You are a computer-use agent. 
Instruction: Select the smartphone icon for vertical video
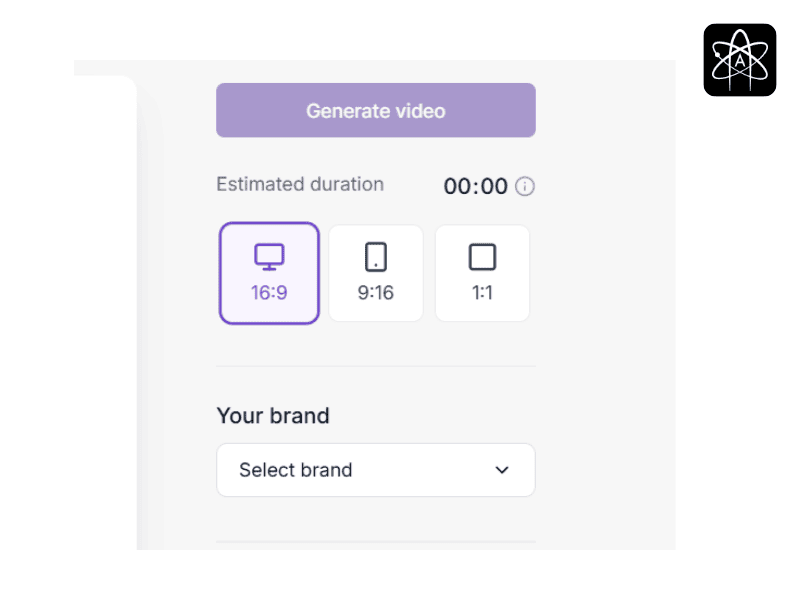tap(375, 258)
